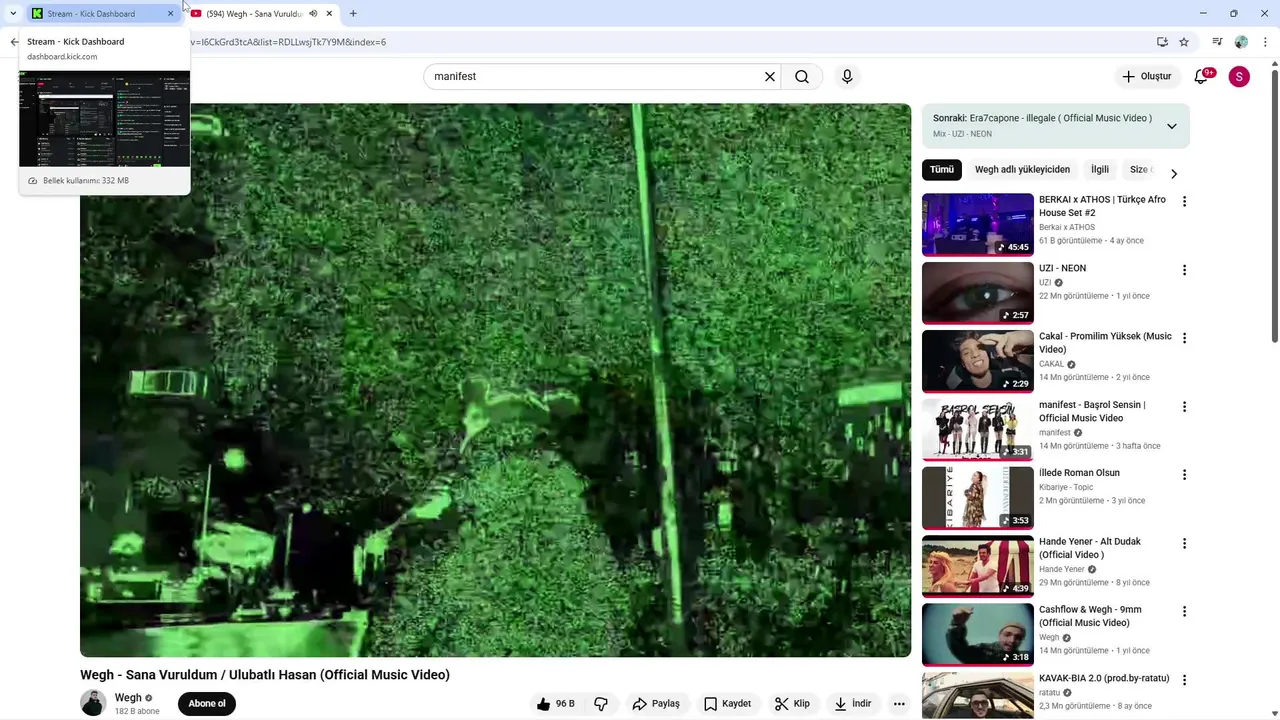Open the Wegh channel name link
The height and width of the screenshot is (720, 1280).
tap(128, 698)
